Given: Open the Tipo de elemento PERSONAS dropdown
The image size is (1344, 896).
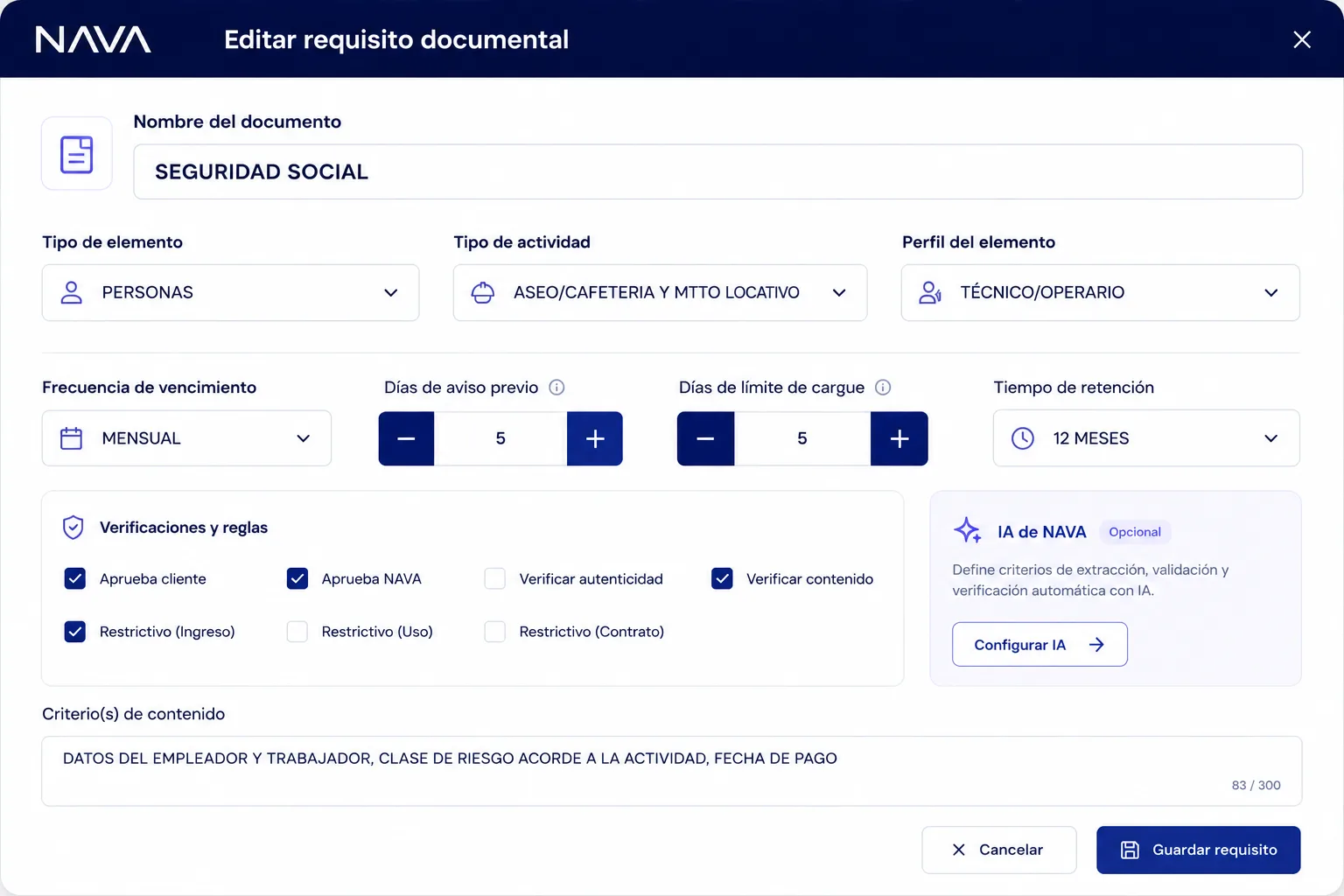Looking at the screenshot, I should coord(230,292).
